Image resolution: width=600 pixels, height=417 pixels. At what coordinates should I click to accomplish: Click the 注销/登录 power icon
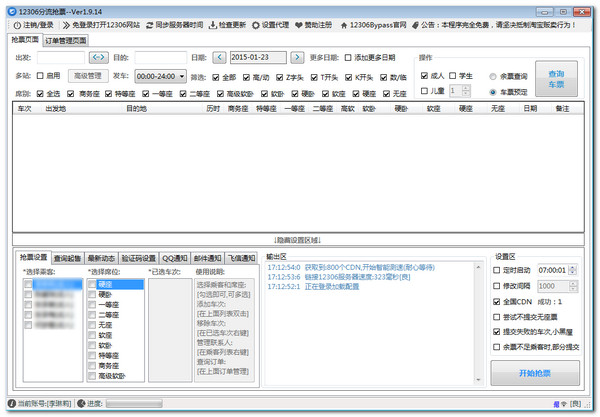point(17,25)
